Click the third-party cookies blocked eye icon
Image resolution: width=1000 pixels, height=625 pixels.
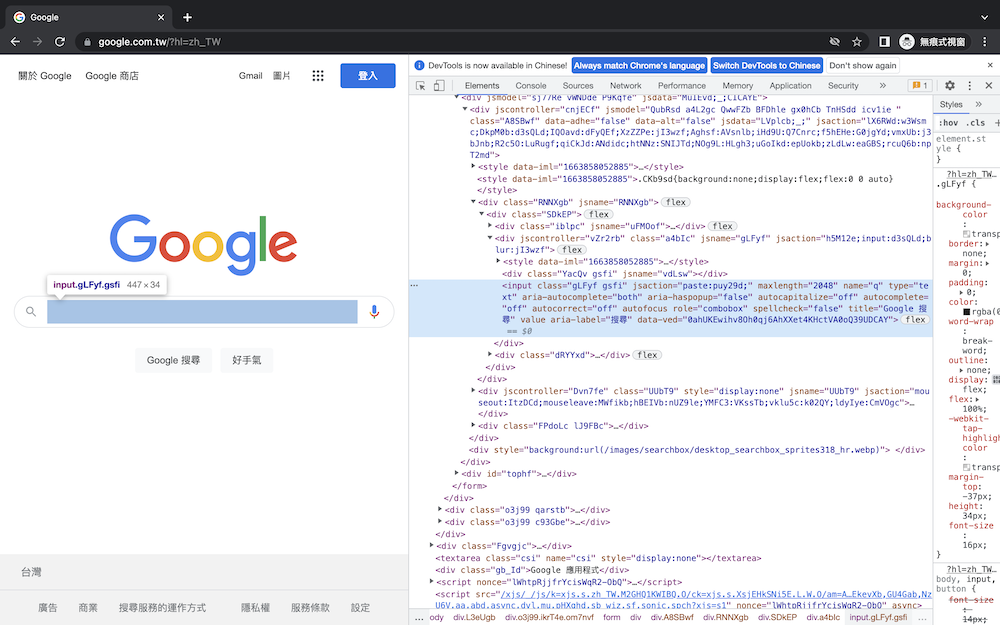coord(834,41)
